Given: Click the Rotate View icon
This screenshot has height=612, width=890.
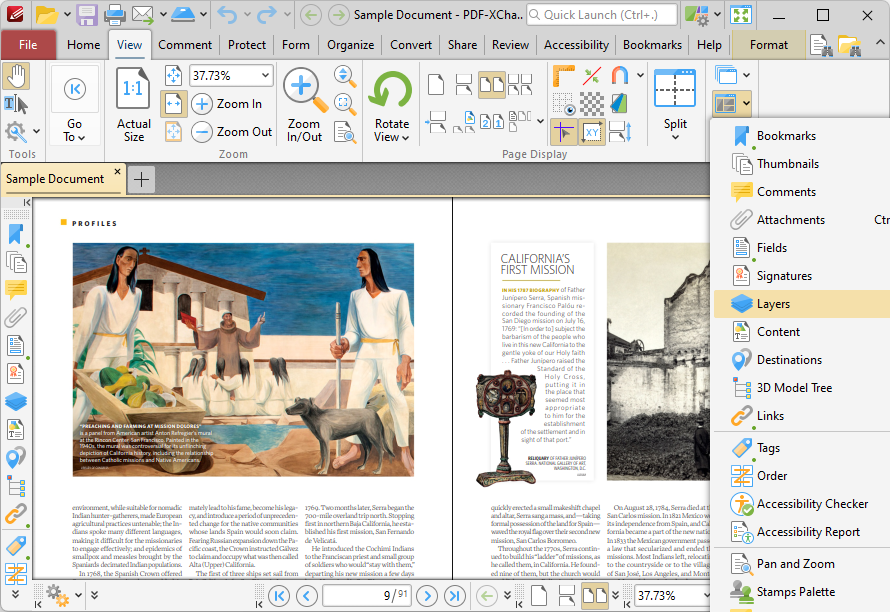Looking at the screenshot, I should (392, 91).
